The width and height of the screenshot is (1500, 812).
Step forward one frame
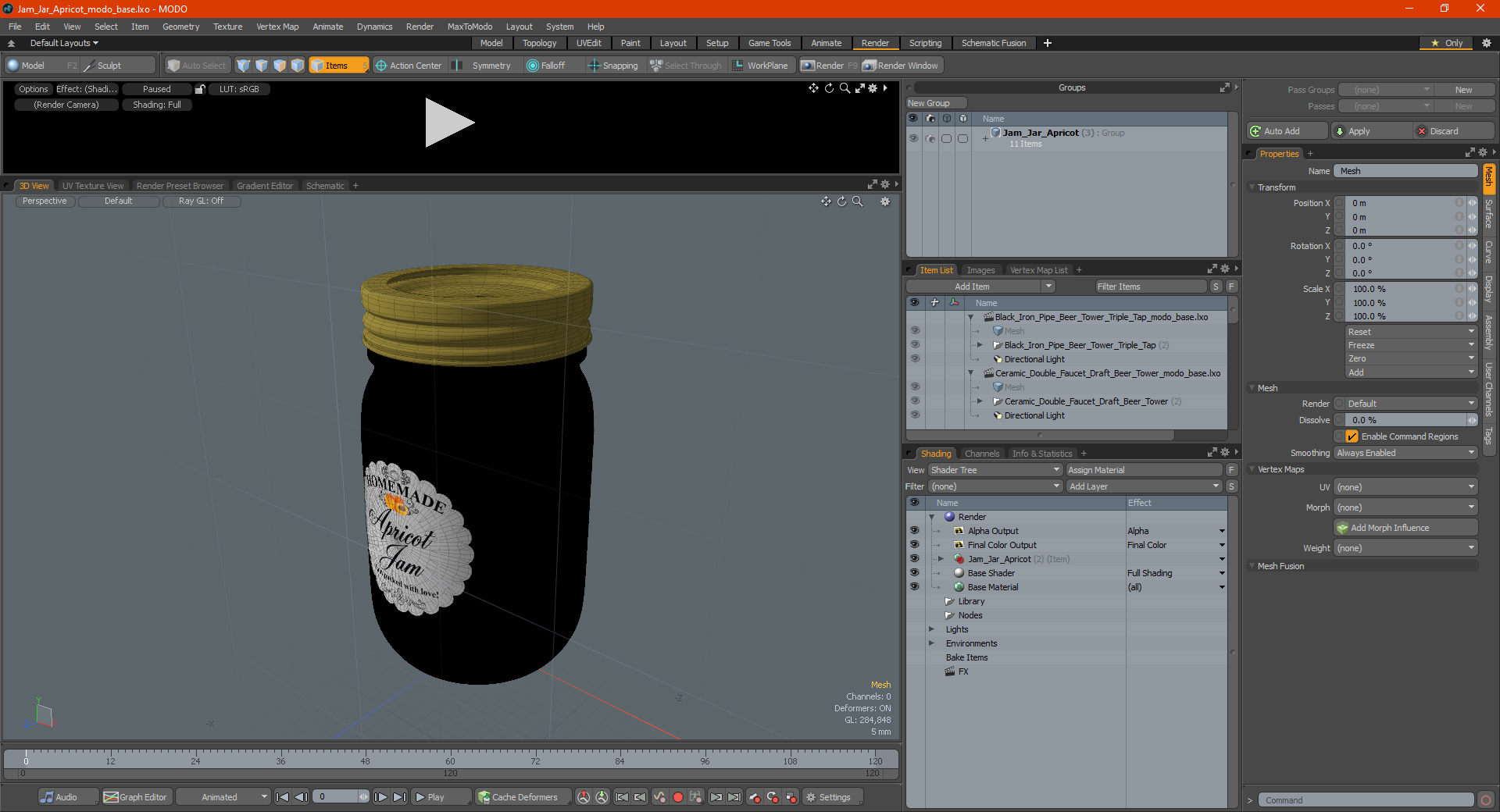380,797
